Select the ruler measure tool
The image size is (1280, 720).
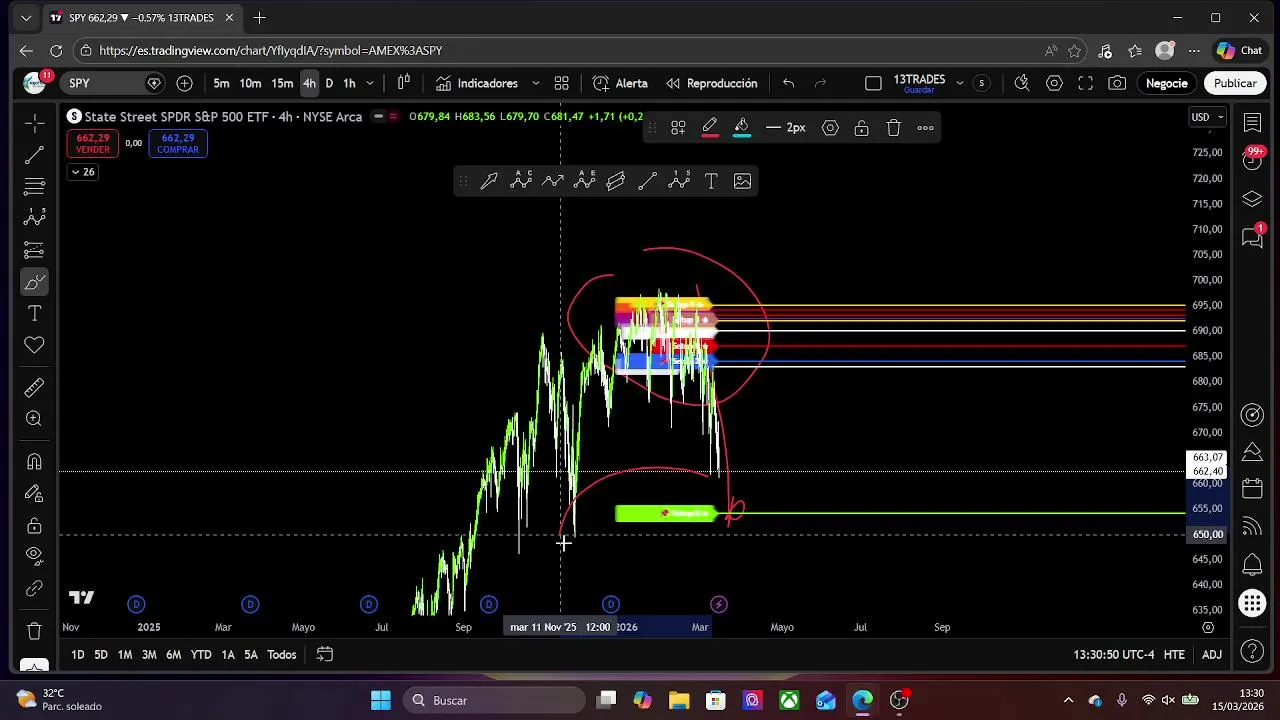point(34,387)
